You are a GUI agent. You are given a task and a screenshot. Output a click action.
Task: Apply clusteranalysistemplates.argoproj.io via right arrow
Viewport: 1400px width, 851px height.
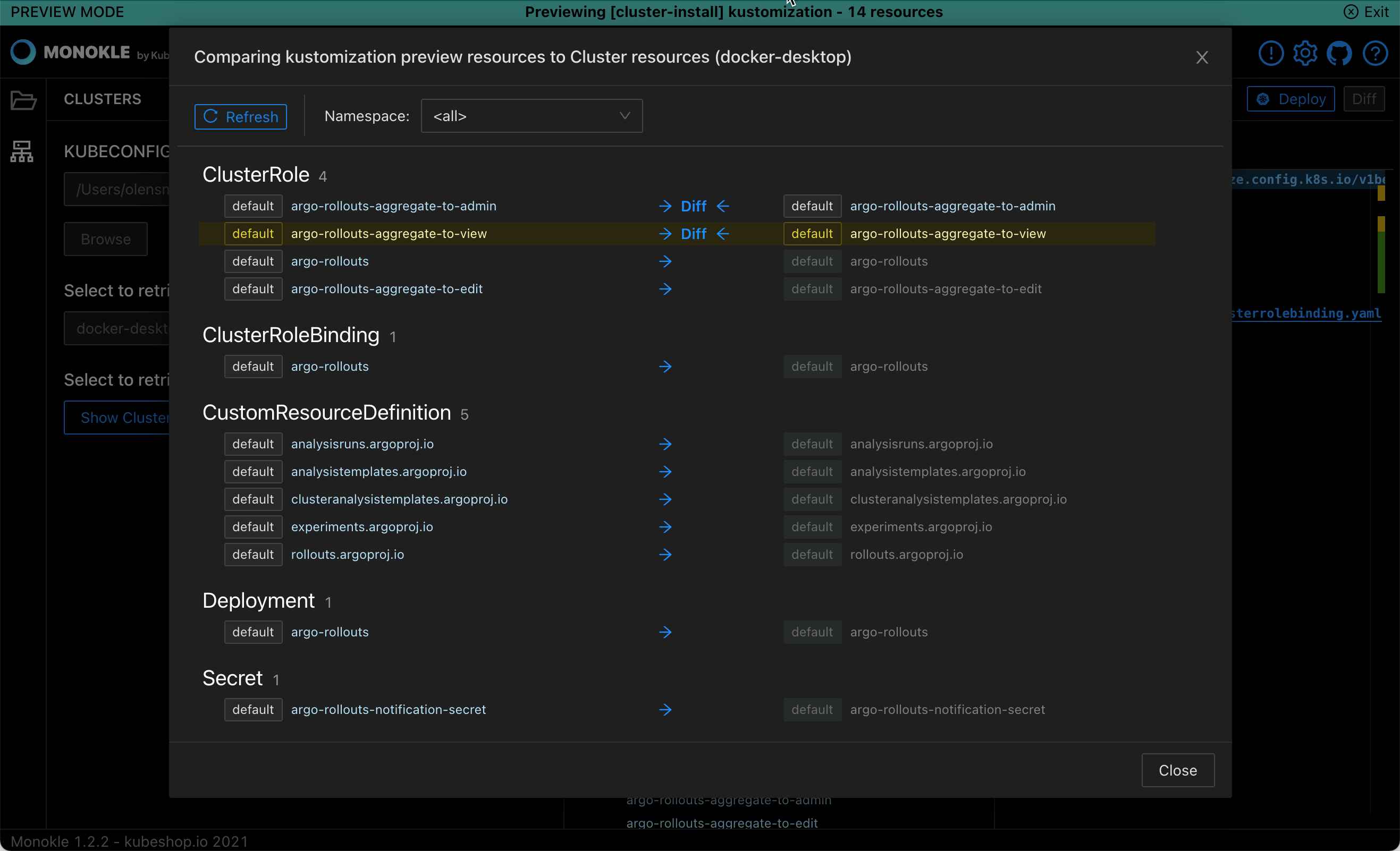(665, 499)
